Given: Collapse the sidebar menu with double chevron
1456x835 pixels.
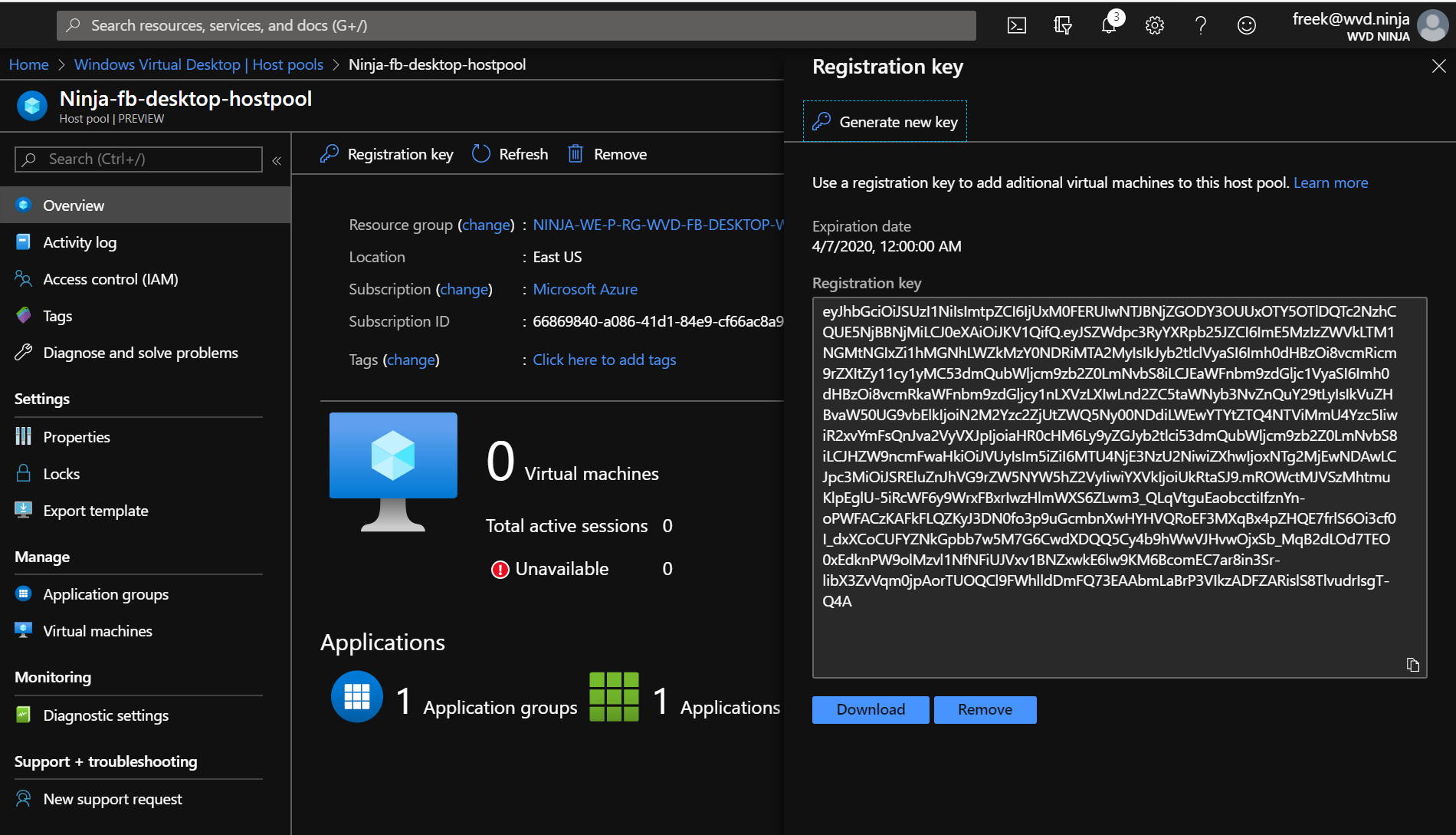Looking at the screenshot, I should pos(277,160).
